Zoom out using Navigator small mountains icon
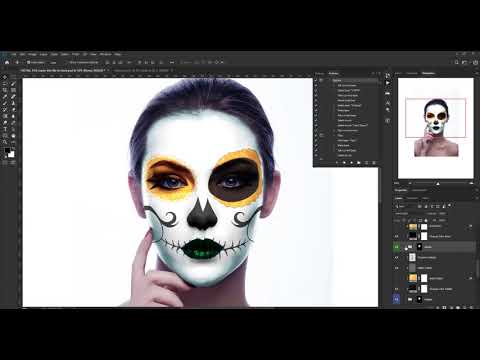Screen dimensions: 480x360 click(410, 183)
